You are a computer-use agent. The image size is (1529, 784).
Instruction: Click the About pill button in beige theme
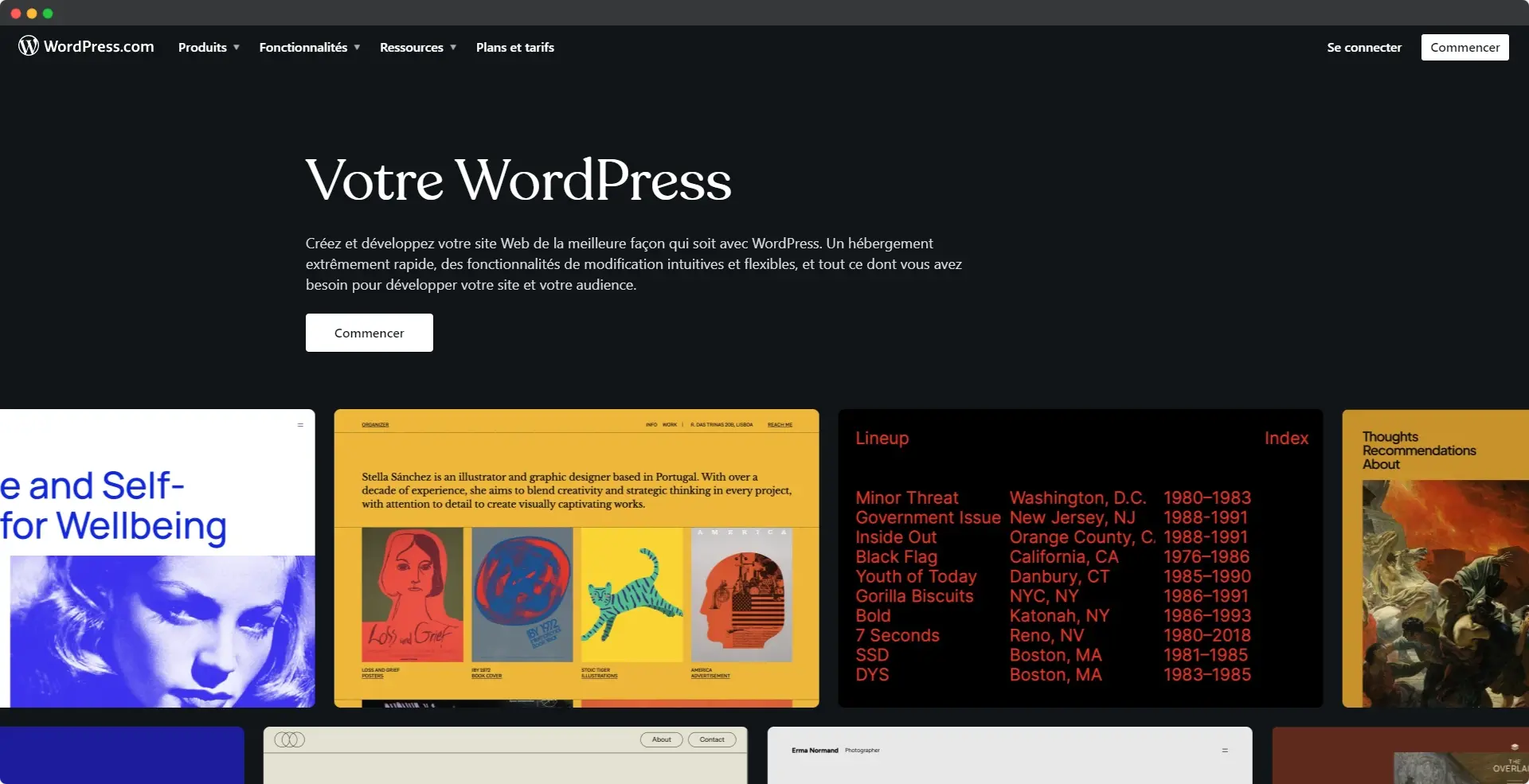coord(661,739)
